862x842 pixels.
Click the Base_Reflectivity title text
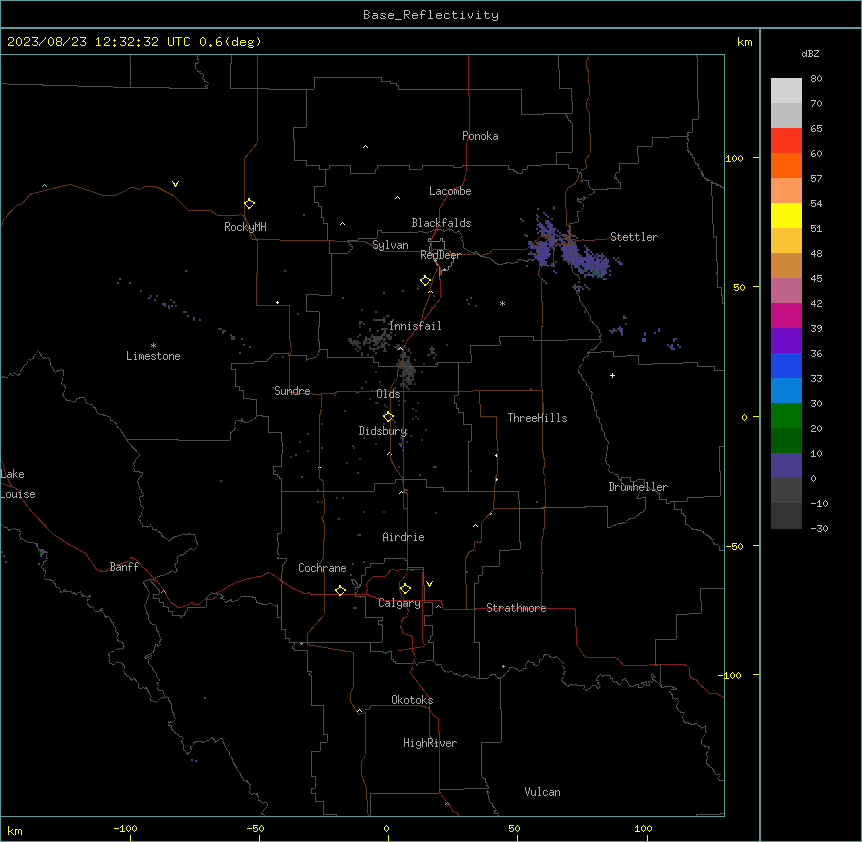(431, 15)
